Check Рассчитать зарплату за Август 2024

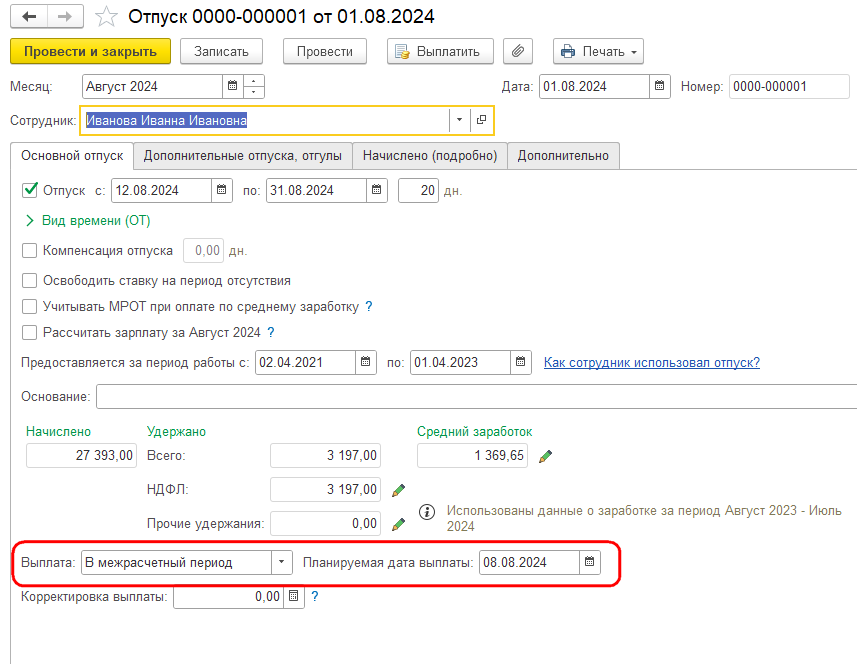[30, 332]
